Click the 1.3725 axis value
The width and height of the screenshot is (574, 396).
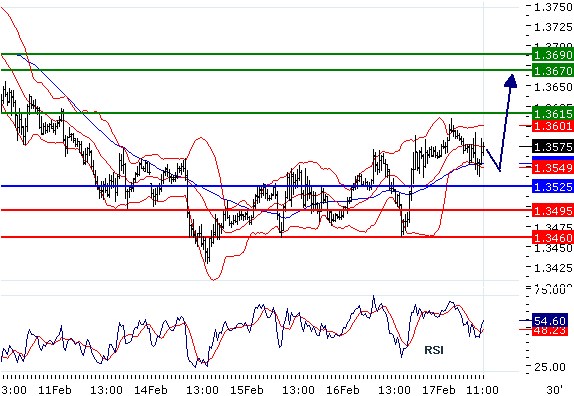point(553,27)
